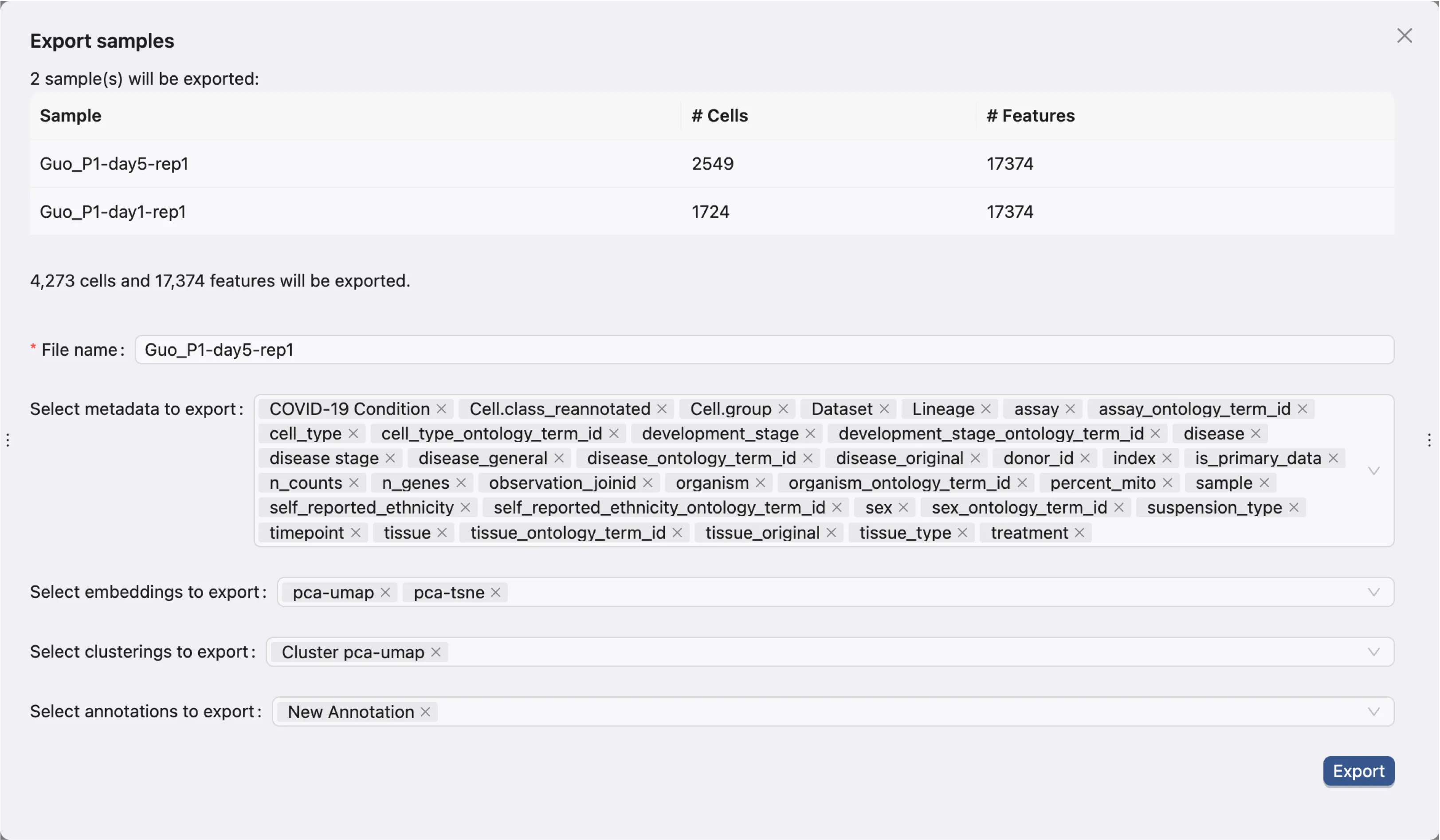Remove the cell_type metadata tag

coord(353,434)
